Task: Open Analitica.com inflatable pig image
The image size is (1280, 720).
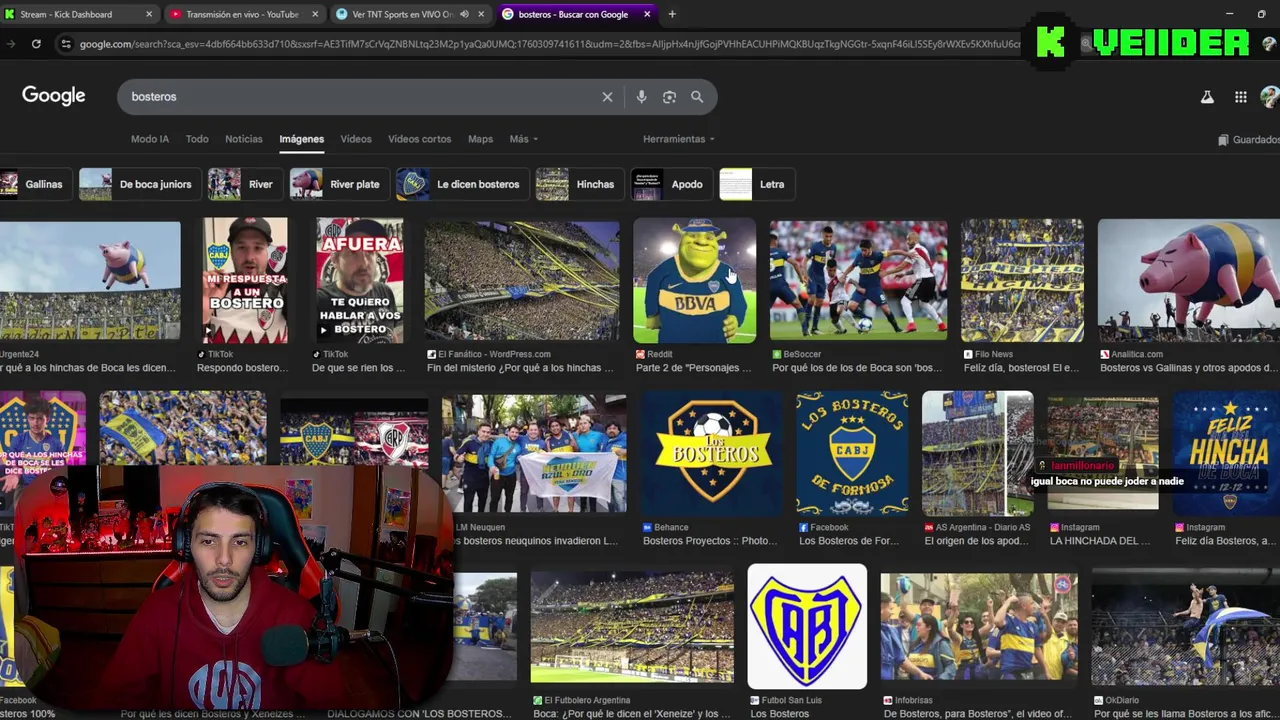Action: [x=1189, y=281]
